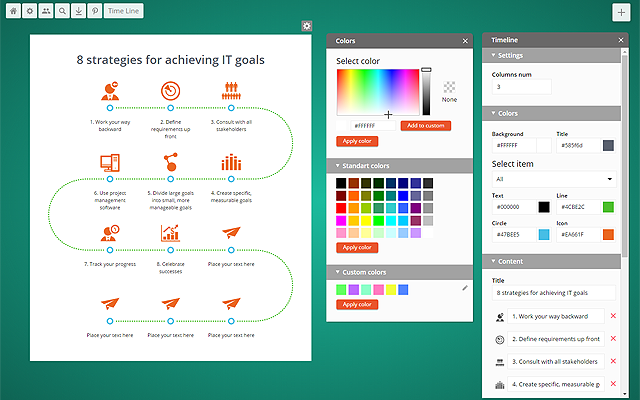Open the gear icon above the canvas
Screen dimensions: 640x400
pos(307,26)
